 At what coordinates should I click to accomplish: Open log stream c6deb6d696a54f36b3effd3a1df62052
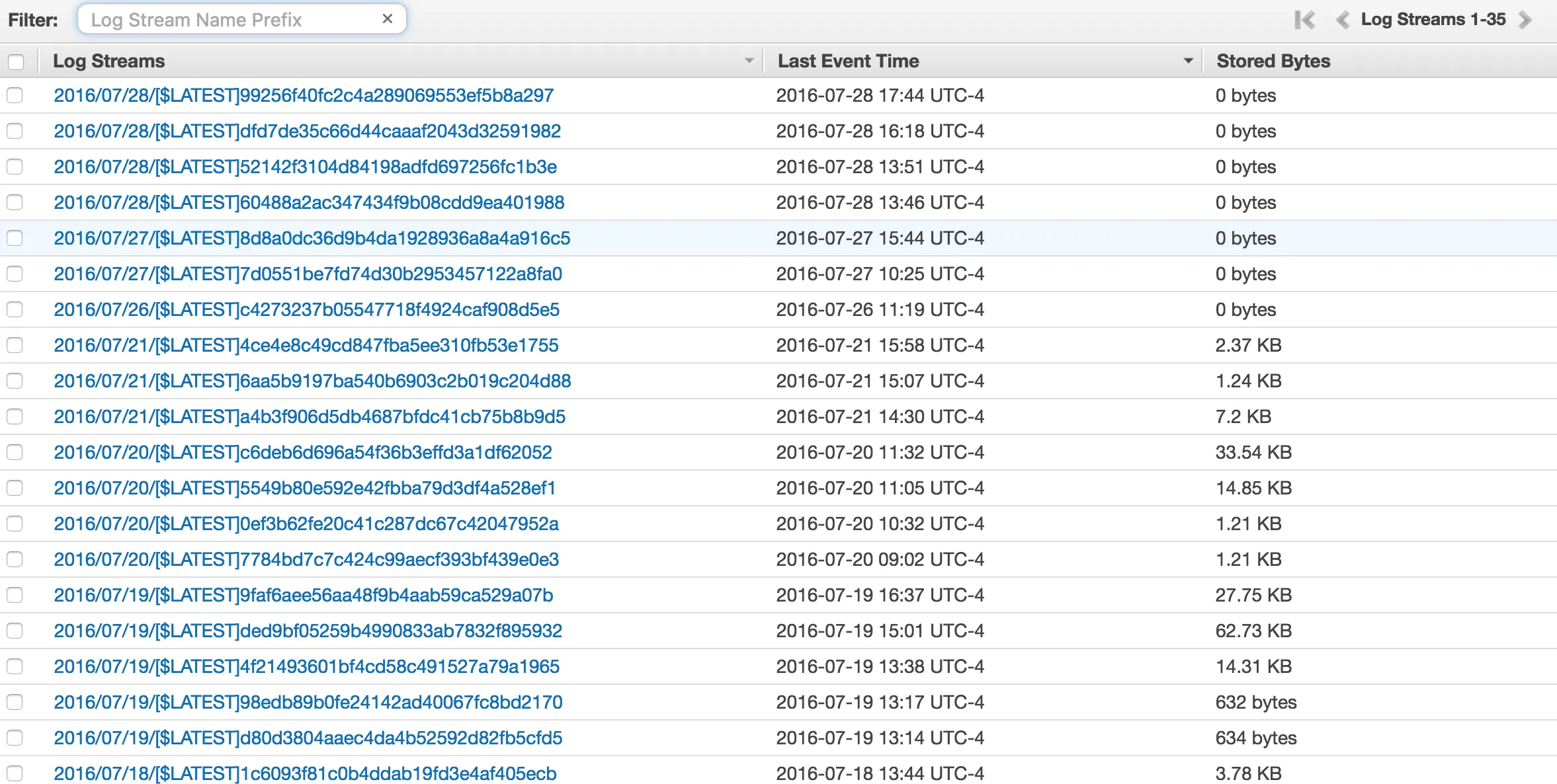click(x=302, y=452)
